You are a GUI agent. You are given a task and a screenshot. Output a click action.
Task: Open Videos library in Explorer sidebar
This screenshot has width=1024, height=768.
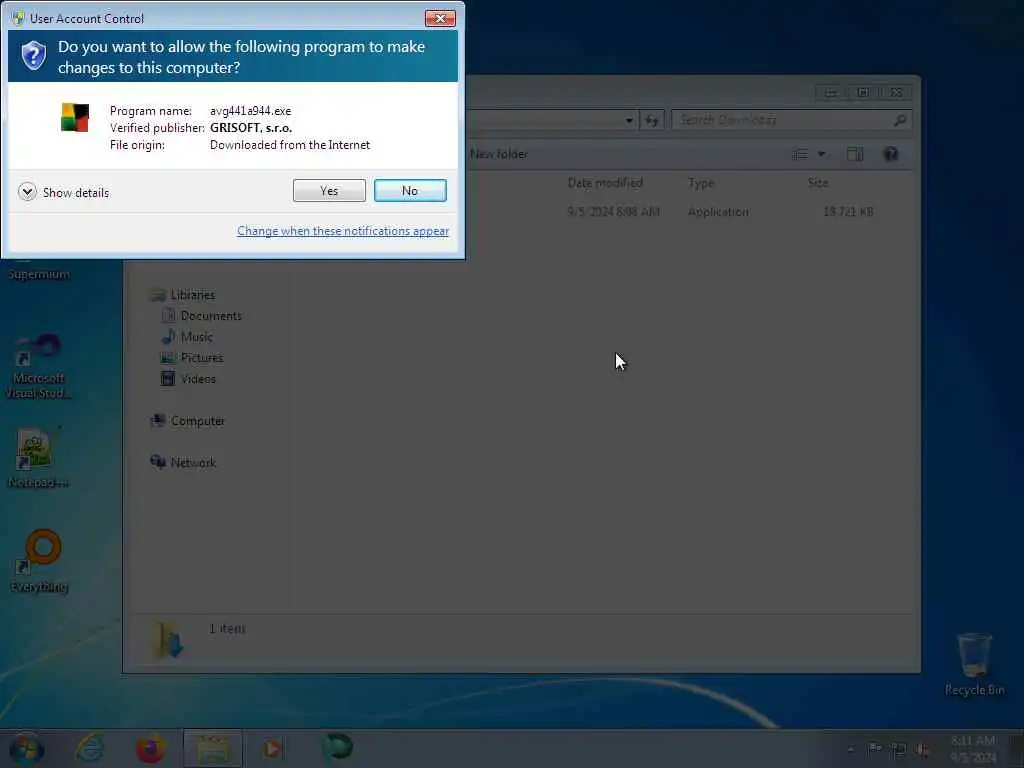tap(198, 379)
